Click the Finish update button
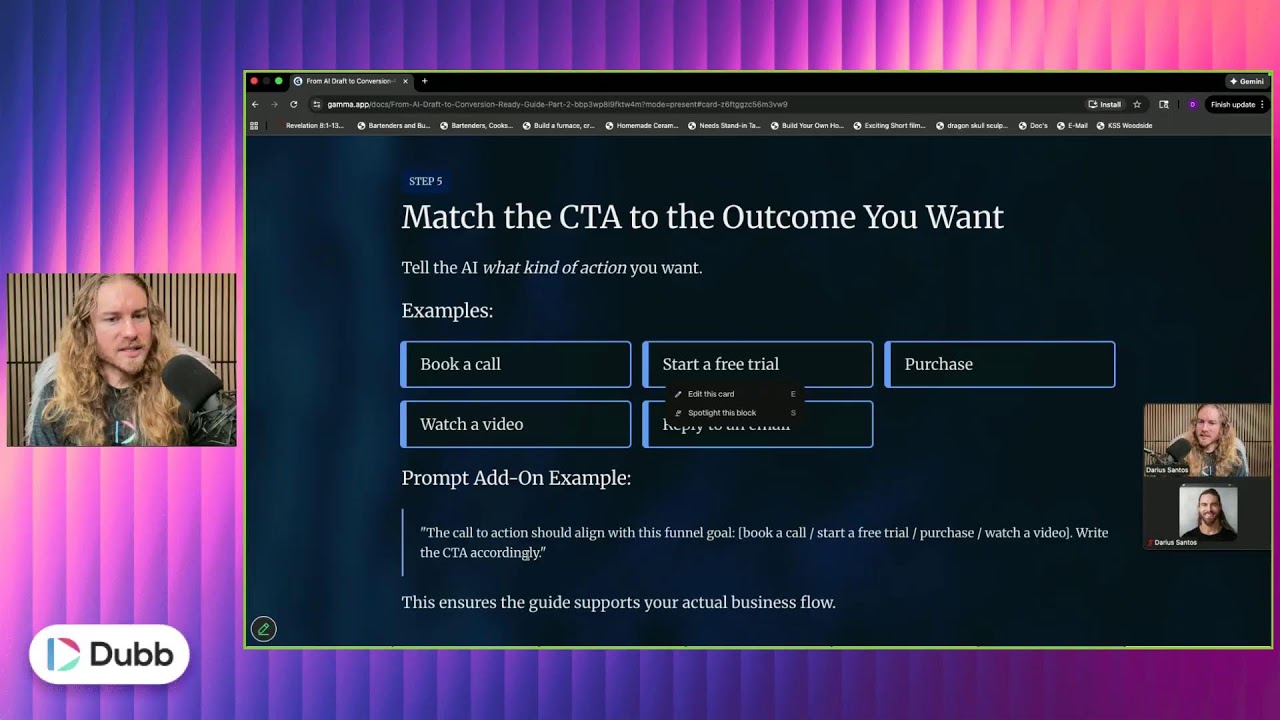1280x720 pixels. click(1237, 104)
